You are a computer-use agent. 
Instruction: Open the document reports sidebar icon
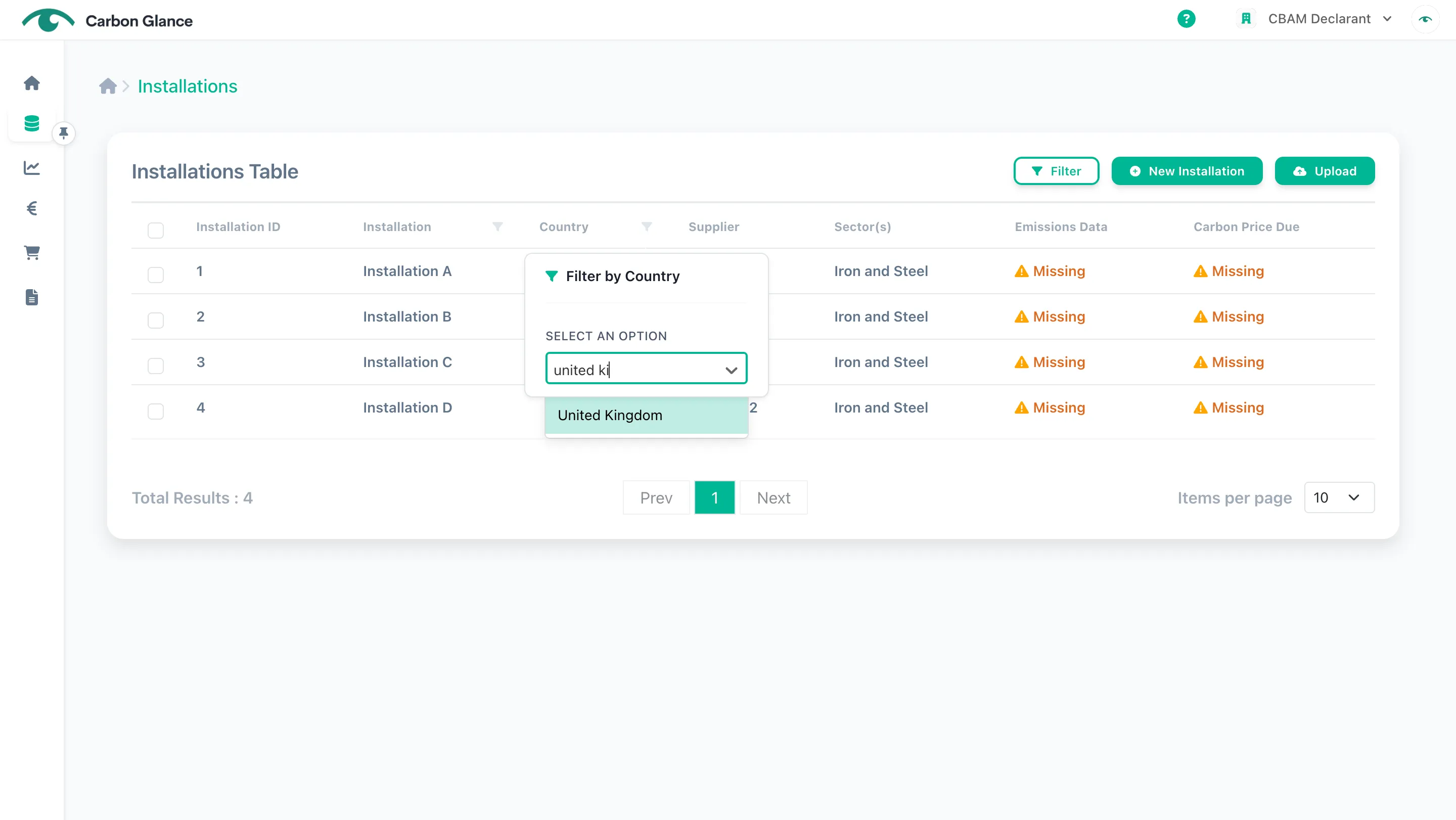tap(32, 297)
